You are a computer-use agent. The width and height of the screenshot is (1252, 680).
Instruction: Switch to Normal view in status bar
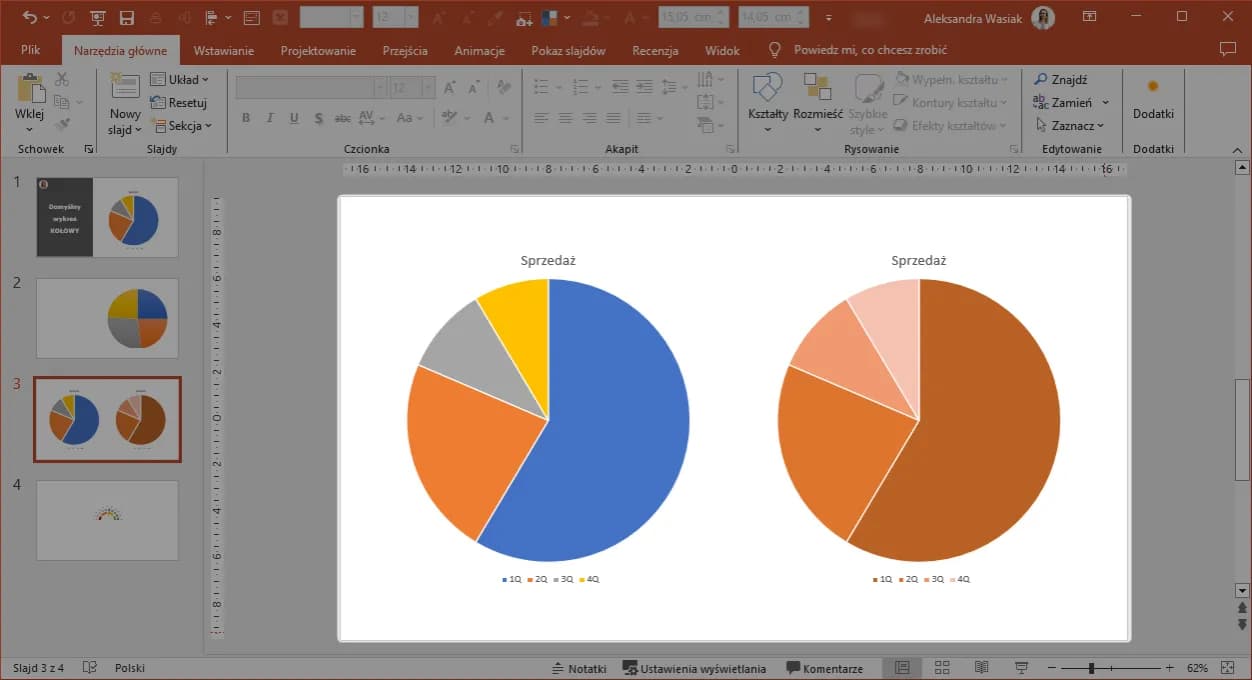(x=902, y=668)
